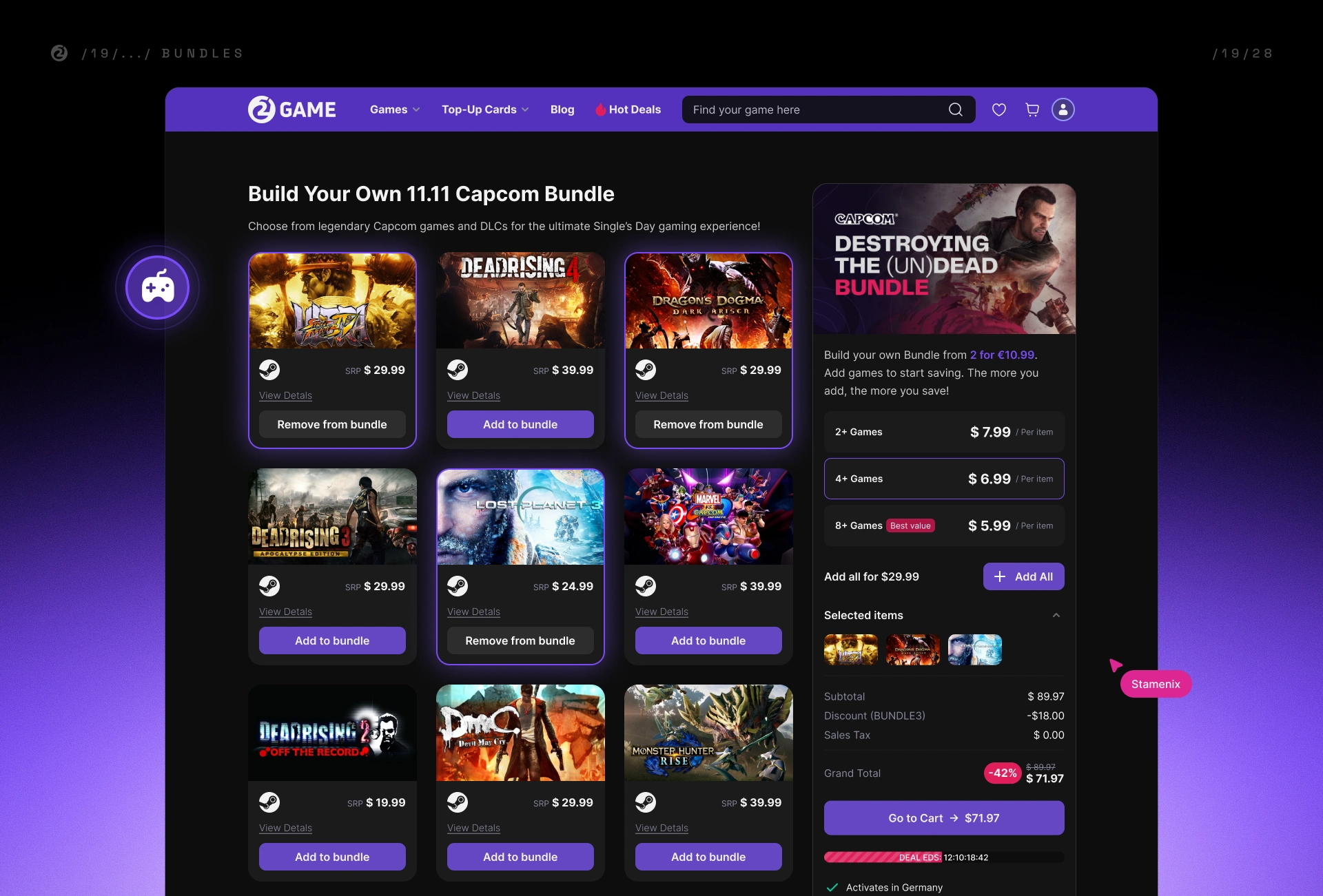Click Steam icon on Dead Rising 4 card
This screenshot has height=896, width=1323.
pos(458,370)
